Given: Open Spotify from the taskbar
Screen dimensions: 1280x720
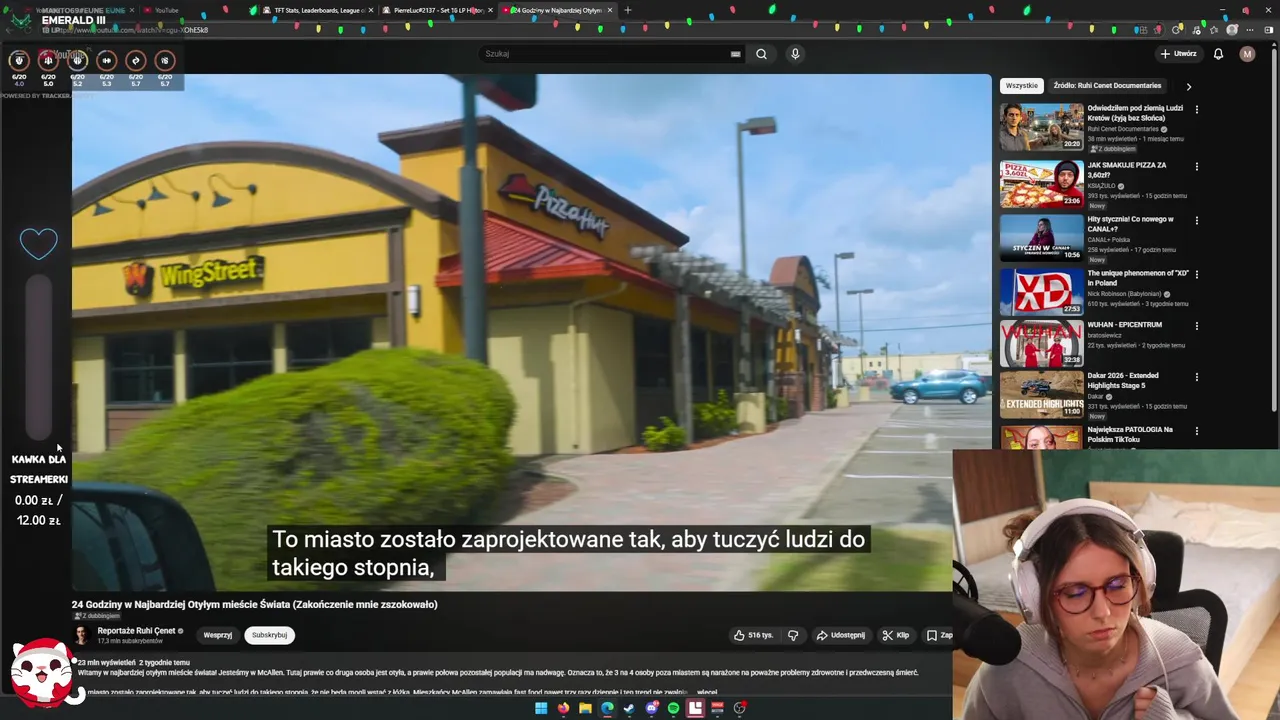Looking at the screenshot, I should click(673, 708).
